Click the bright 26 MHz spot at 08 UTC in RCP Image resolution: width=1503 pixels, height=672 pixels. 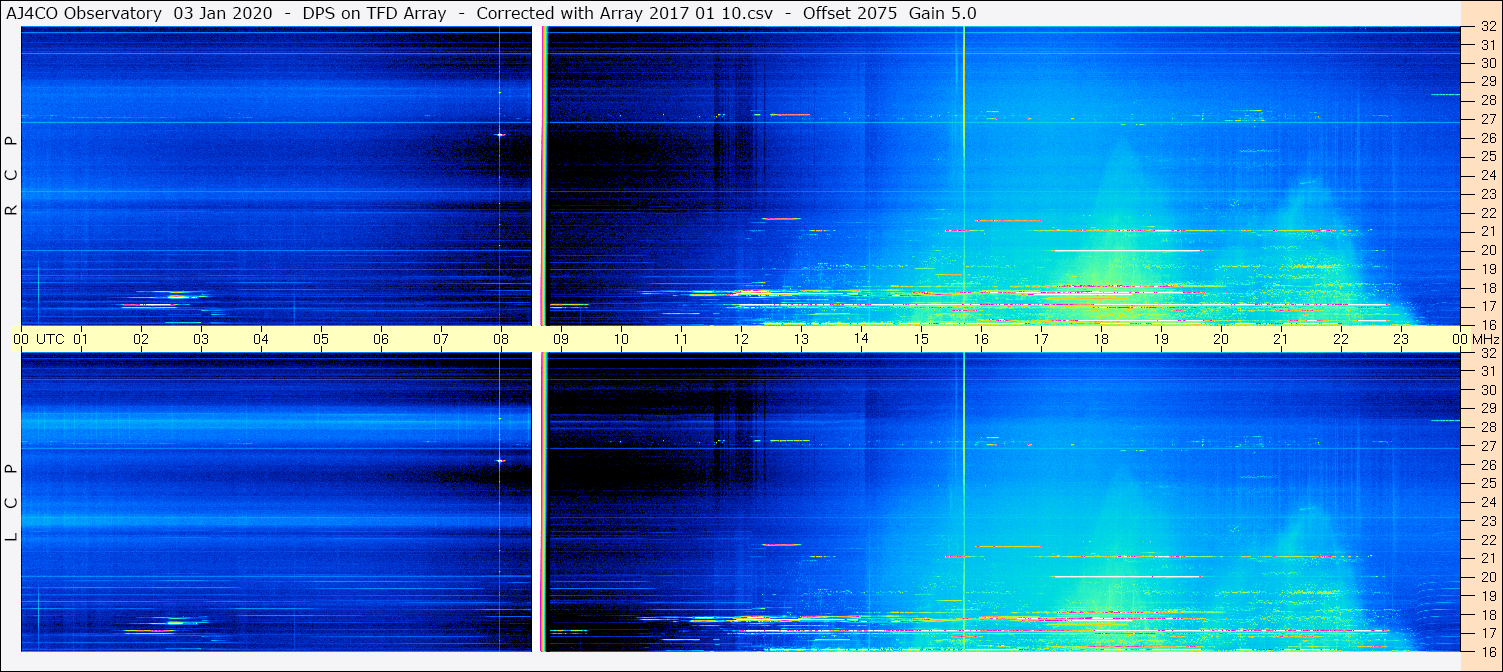click(x=500, y=135)
